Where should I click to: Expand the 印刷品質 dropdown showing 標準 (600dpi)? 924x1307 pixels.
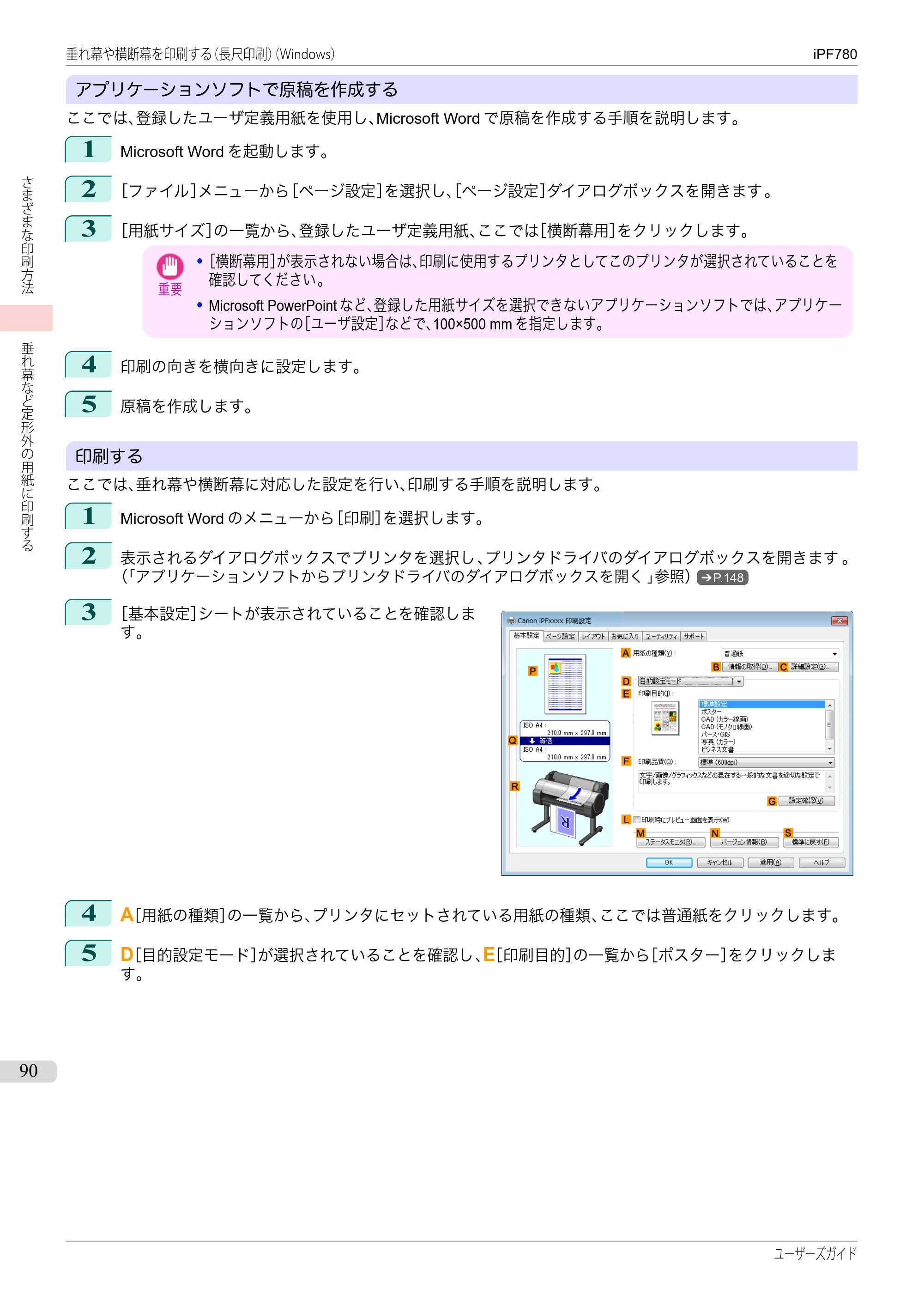pyautogui.click(x=767, y=762)
